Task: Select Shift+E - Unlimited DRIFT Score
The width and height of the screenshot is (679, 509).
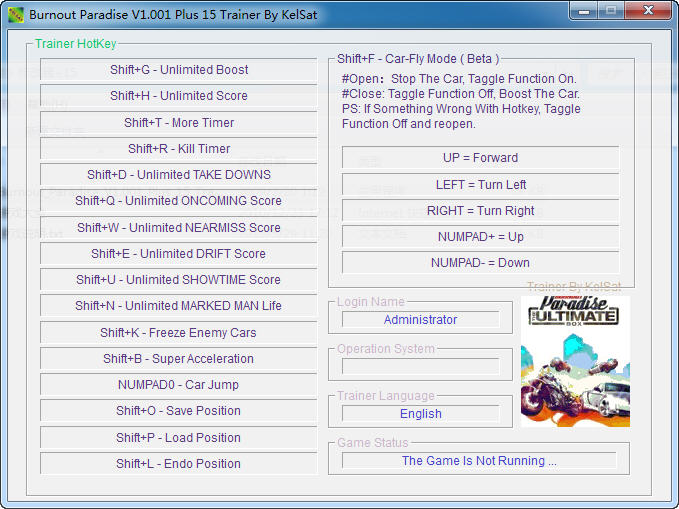Action: pyautogui.click(x=179, y=253)
